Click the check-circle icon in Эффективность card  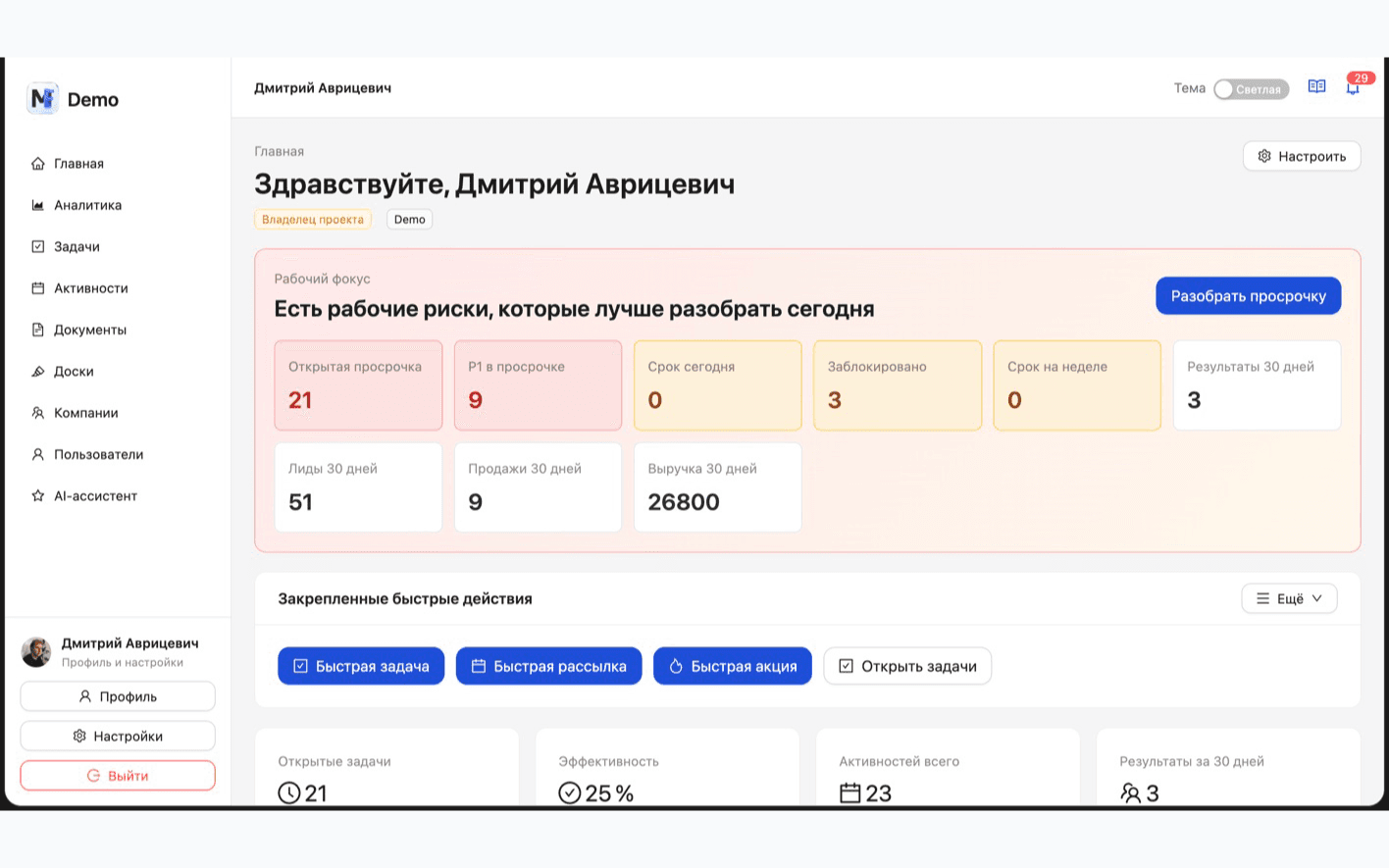coord(570,792)
